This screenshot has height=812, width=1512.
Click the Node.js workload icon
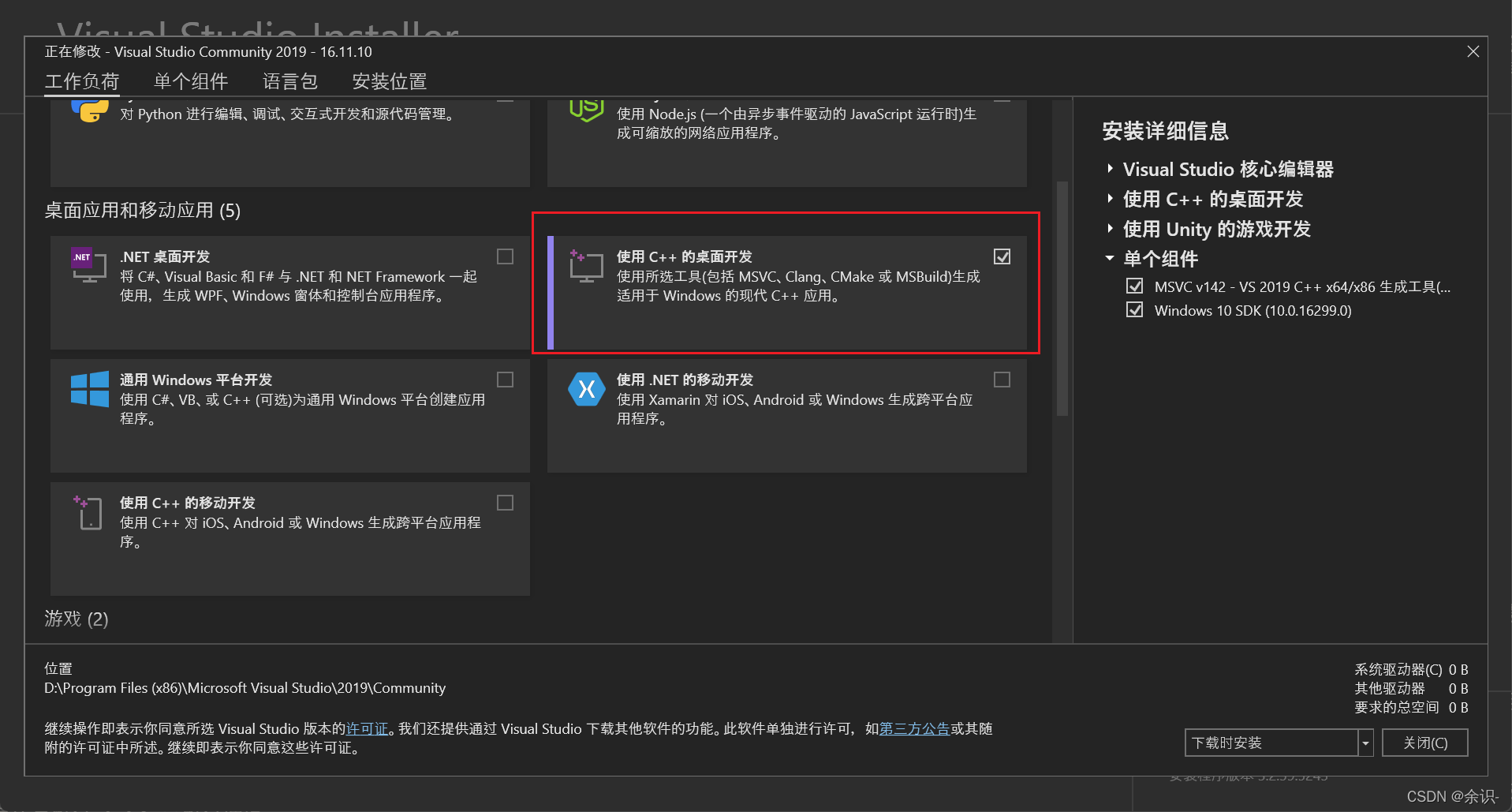coord(586,110)
